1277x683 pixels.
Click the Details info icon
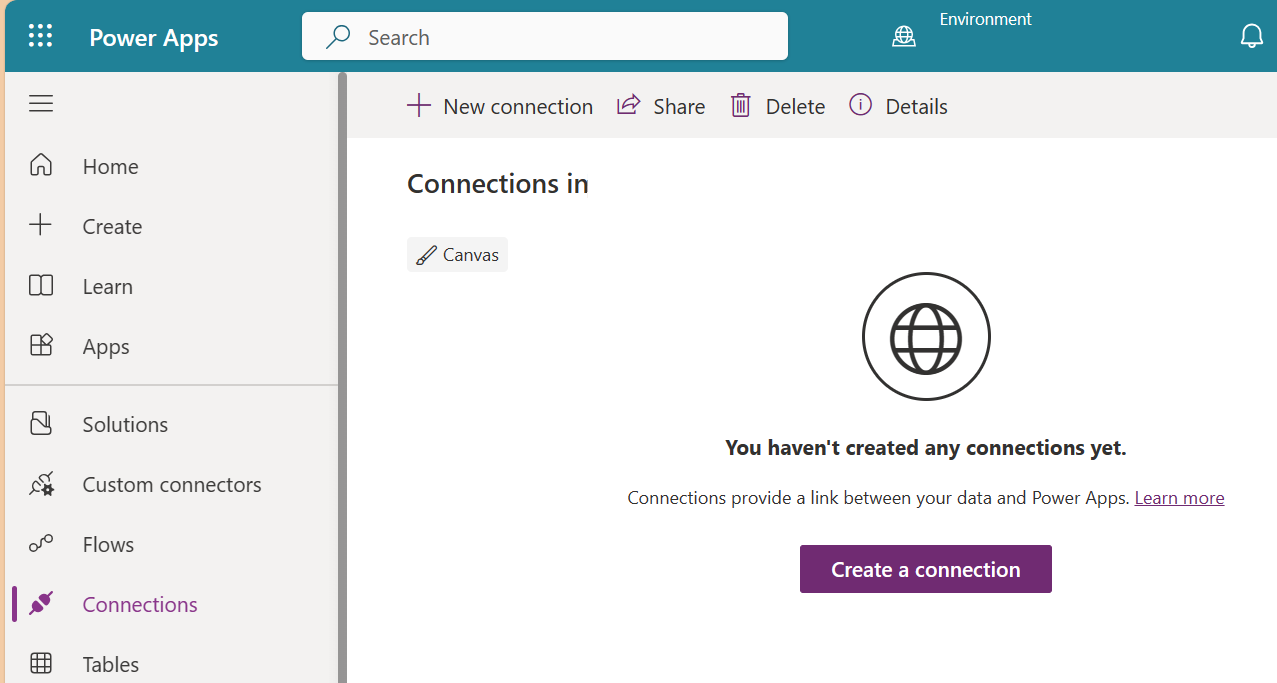(x=860, y=104)
